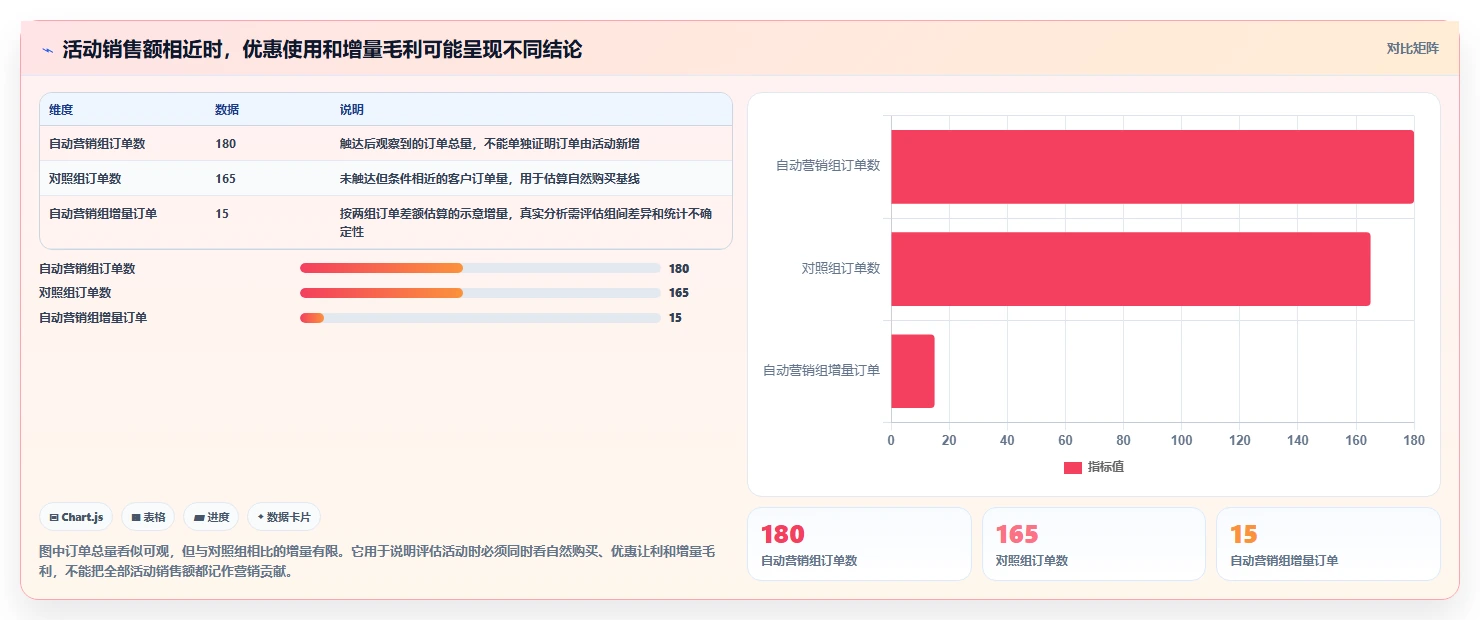Click the x-axis tick label 40
Image resolution: width=1480 pixels, height=620 pixels.
[1007, 440]
